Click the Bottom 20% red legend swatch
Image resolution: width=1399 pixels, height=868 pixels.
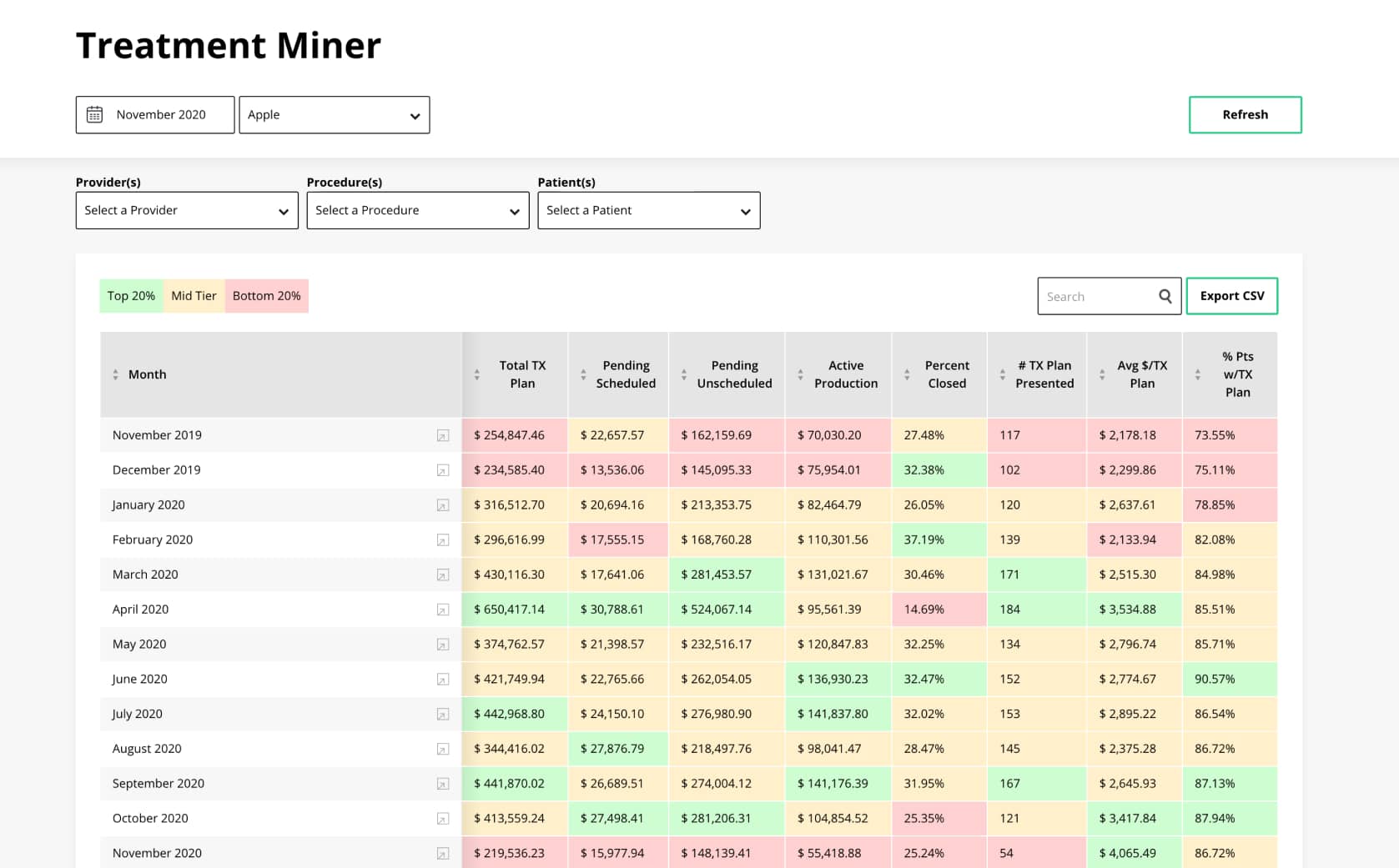pyautogui.click(x=266, y=296)
